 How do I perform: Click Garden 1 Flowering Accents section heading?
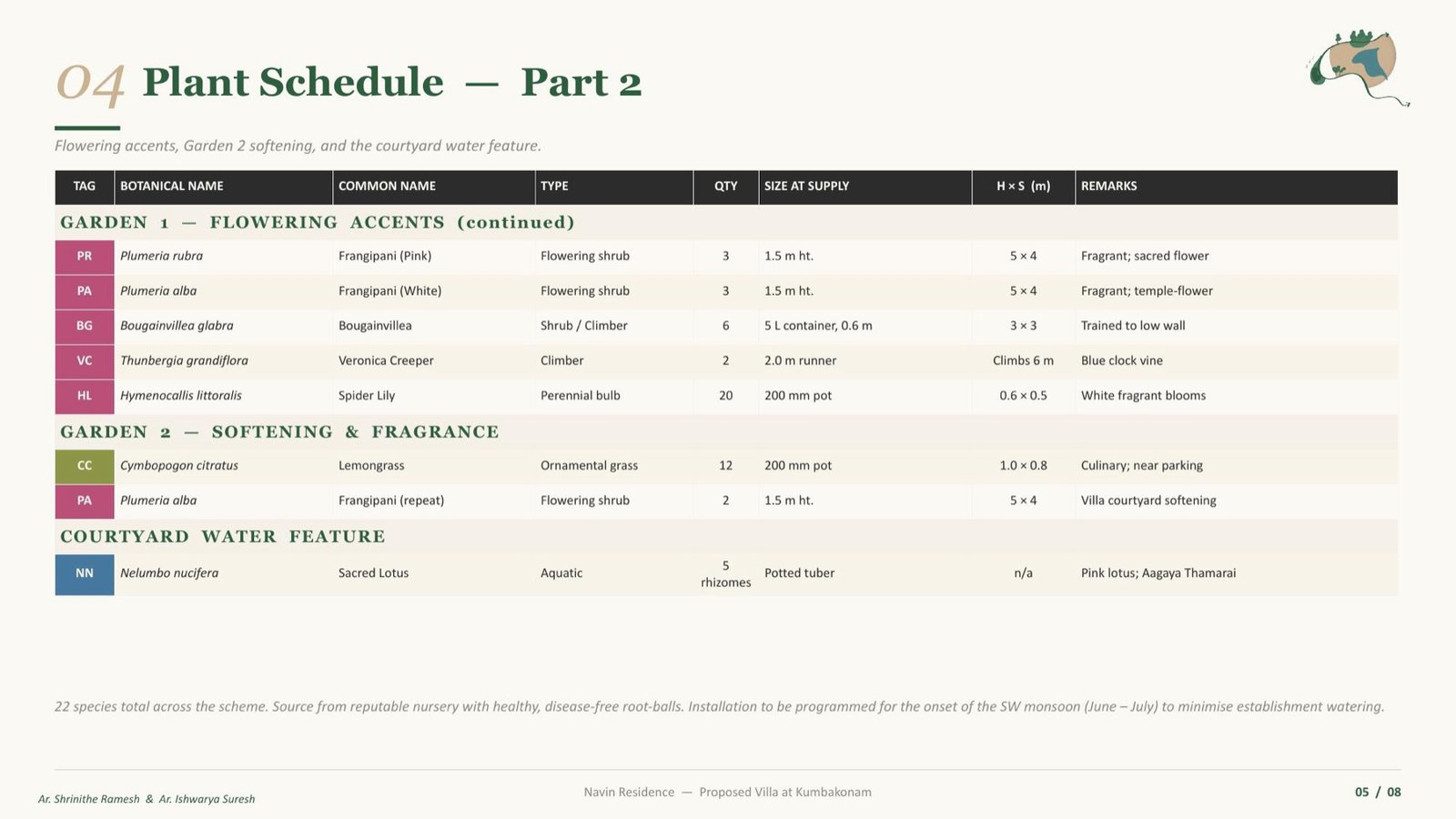pos(318,223)
